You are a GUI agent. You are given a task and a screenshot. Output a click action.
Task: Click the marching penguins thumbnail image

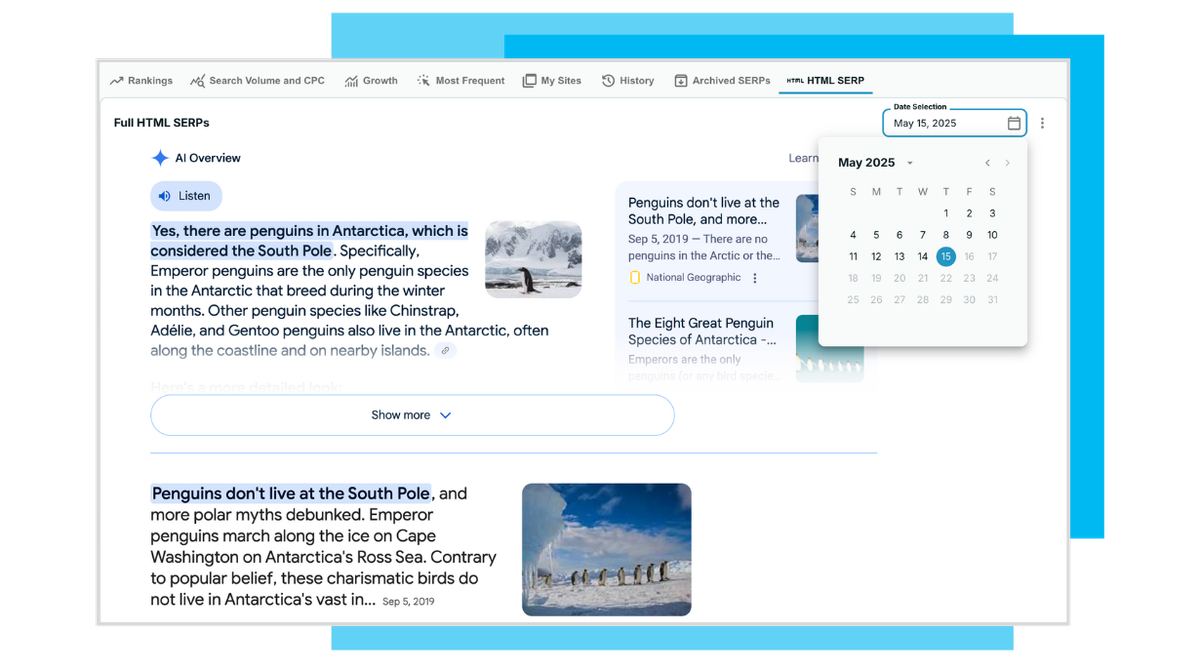(606, 549)
